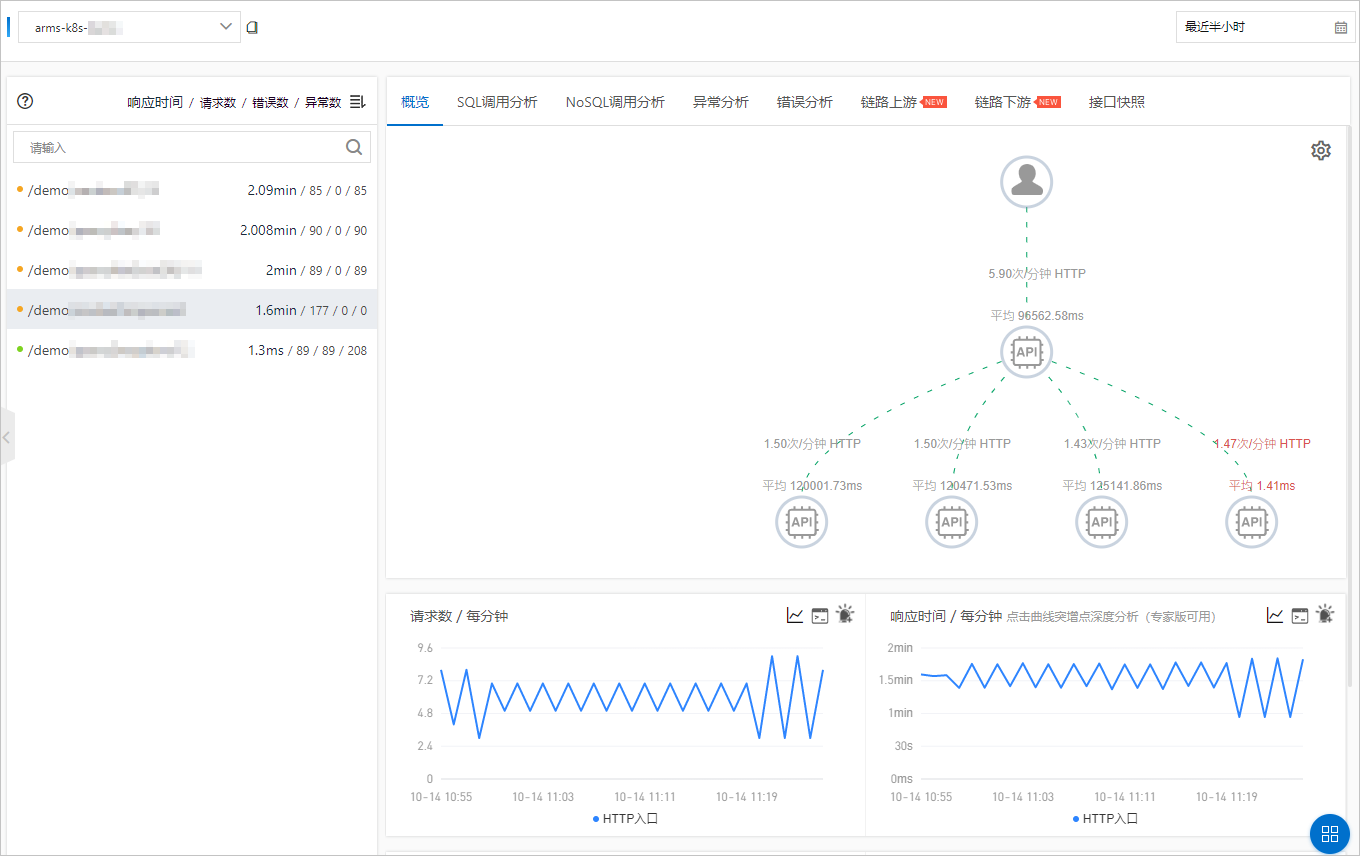Sort interface list by 响应时间
The height and width of the screenshot is (856, 1360).
[155, 102]
